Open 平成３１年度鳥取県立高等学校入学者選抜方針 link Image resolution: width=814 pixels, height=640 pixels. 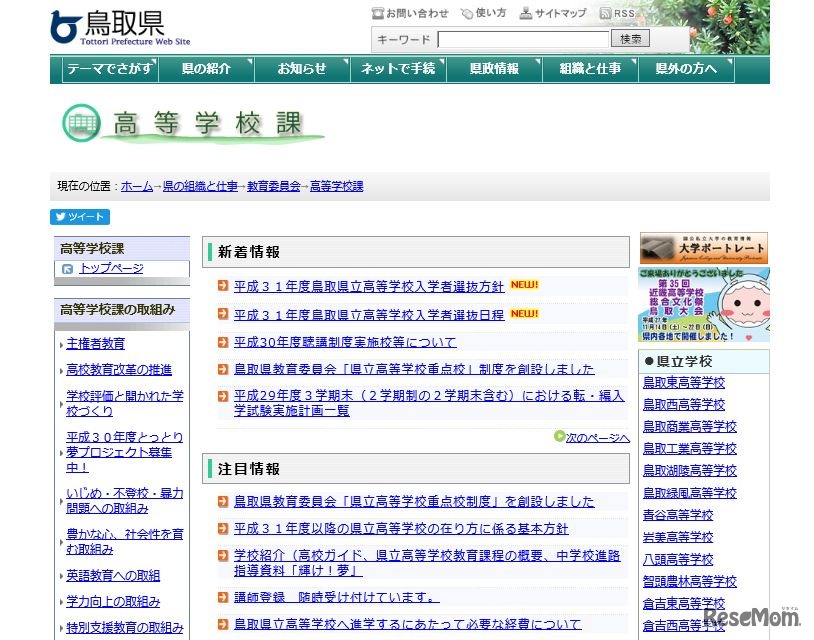click(x=368, y=286)
